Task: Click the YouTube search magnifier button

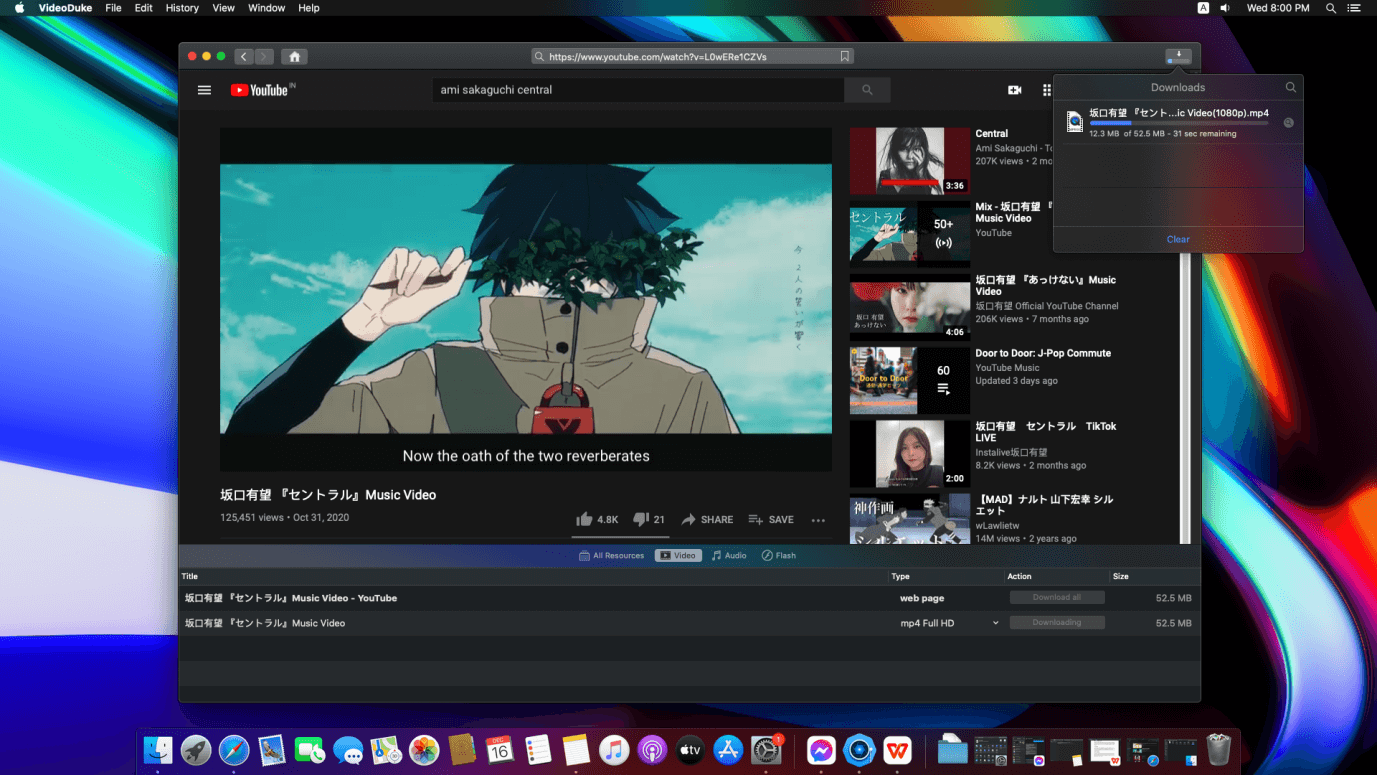Action: click(x=867, y=90)
